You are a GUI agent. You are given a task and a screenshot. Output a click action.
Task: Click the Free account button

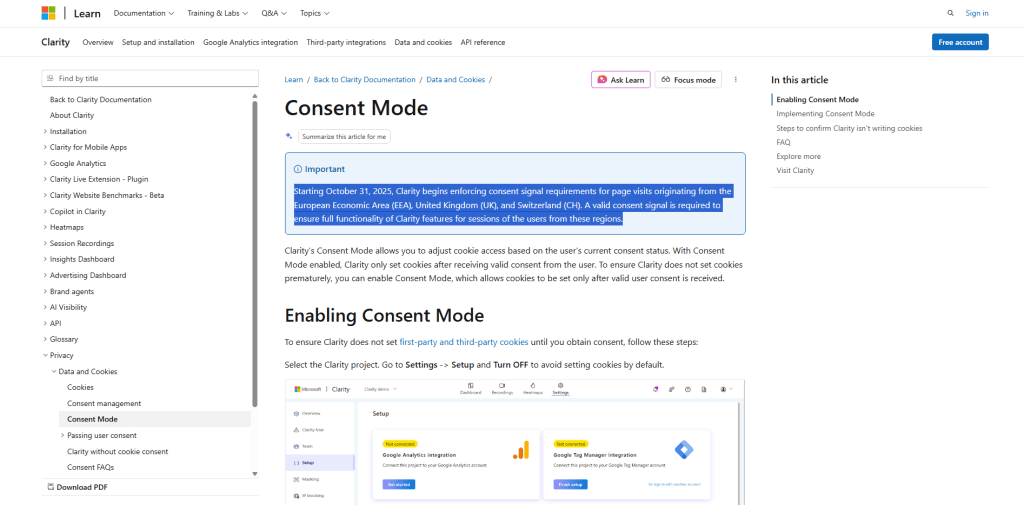tap(959, 42)
